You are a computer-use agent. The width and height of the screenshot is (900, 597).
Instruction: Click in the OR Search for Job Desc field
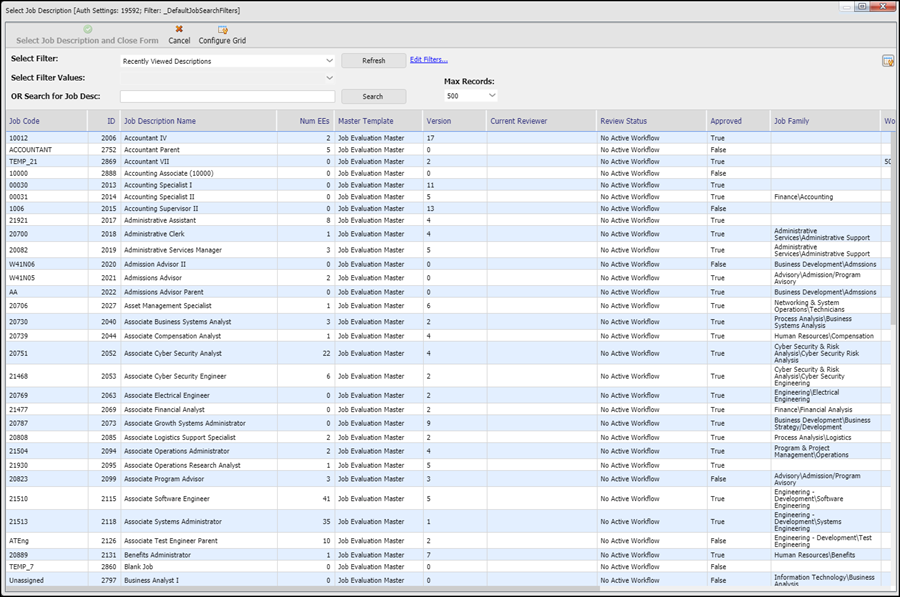coord(227,97)
